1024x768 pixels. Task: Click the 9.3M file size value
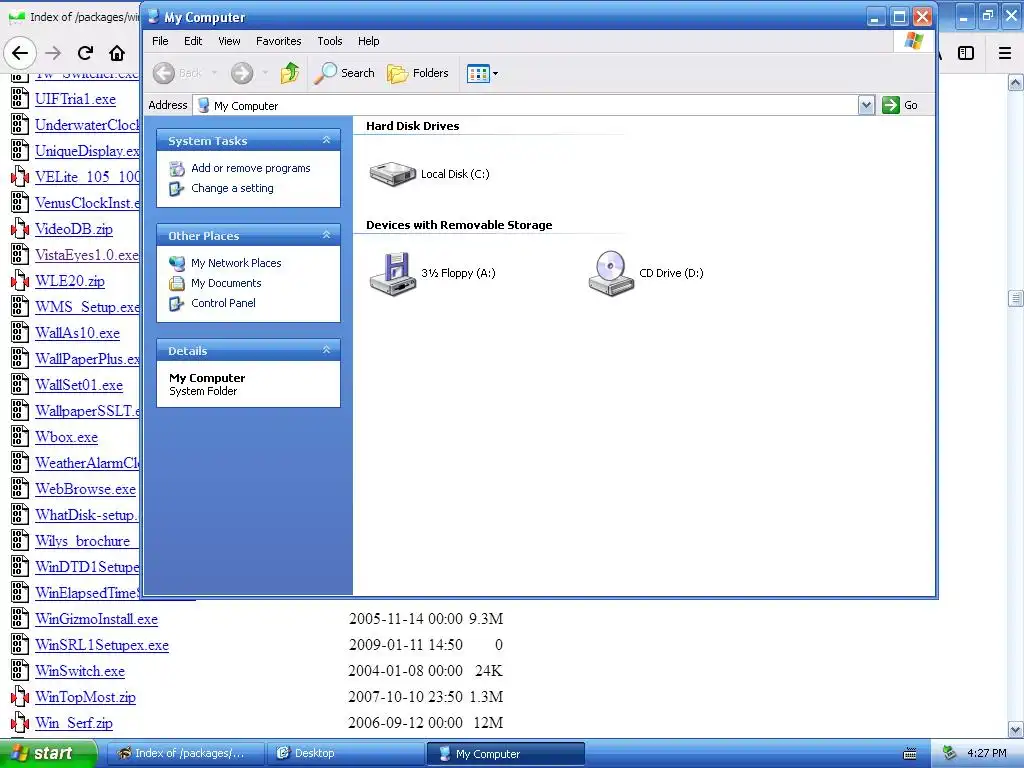coord(486,619)
